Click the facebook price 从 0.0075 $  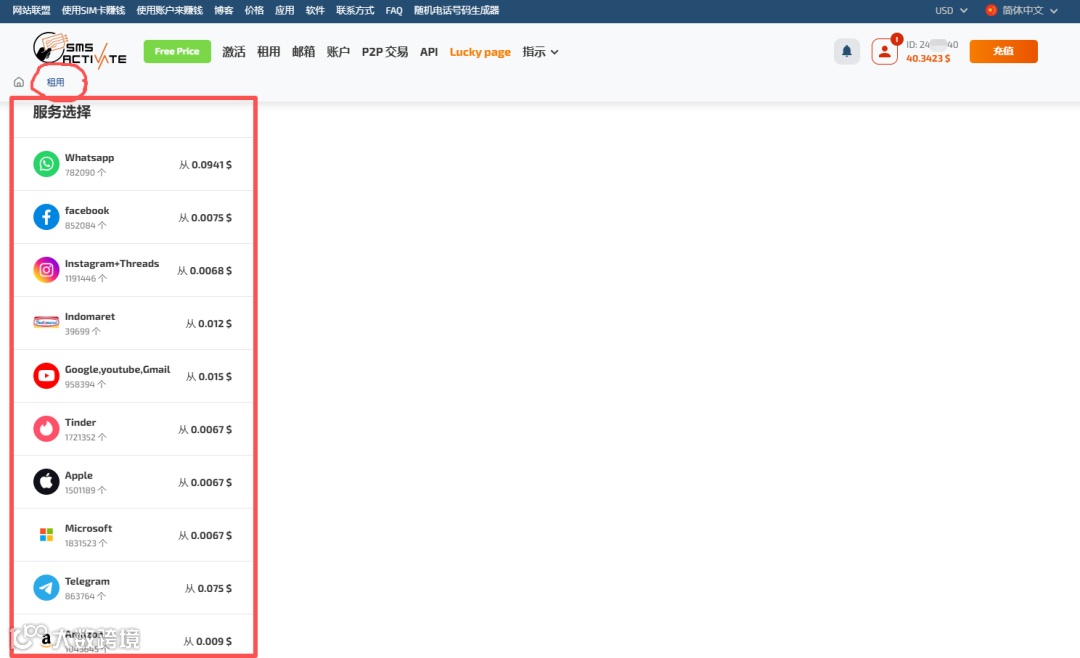pyautogui.click(x=205, y=218)
